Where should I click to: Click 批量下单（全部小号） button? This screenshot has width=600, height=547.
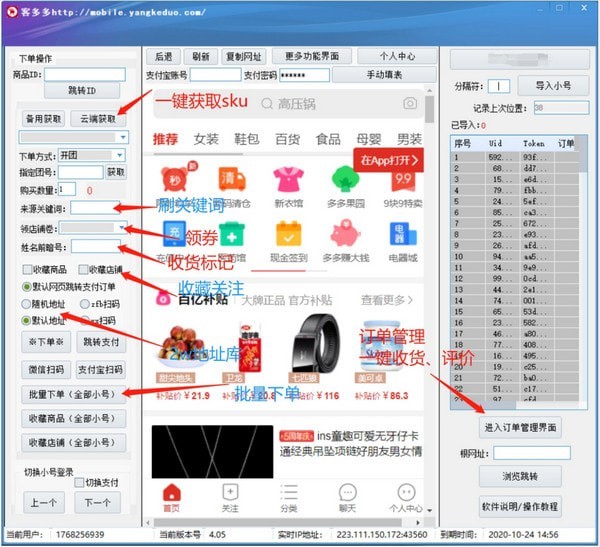(x=73, y=394)
